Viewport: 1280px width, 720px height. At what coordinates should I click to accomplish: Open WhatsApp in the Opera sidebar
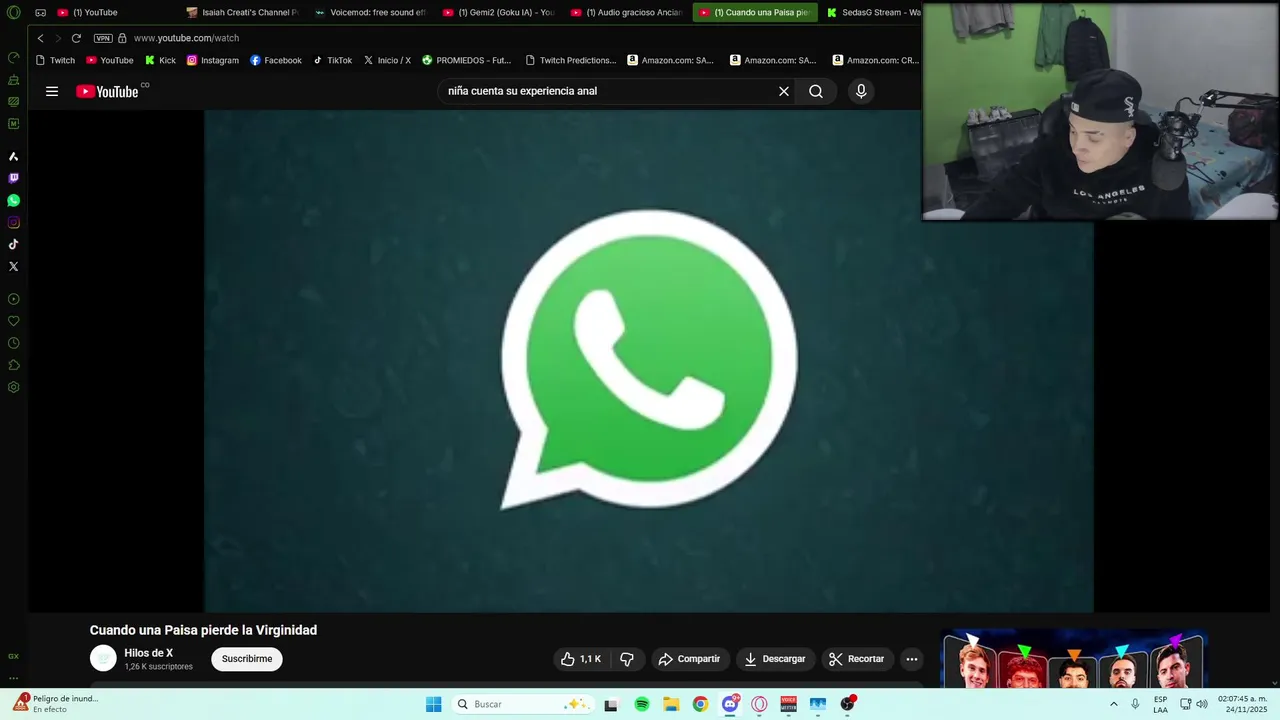point(13,200)
